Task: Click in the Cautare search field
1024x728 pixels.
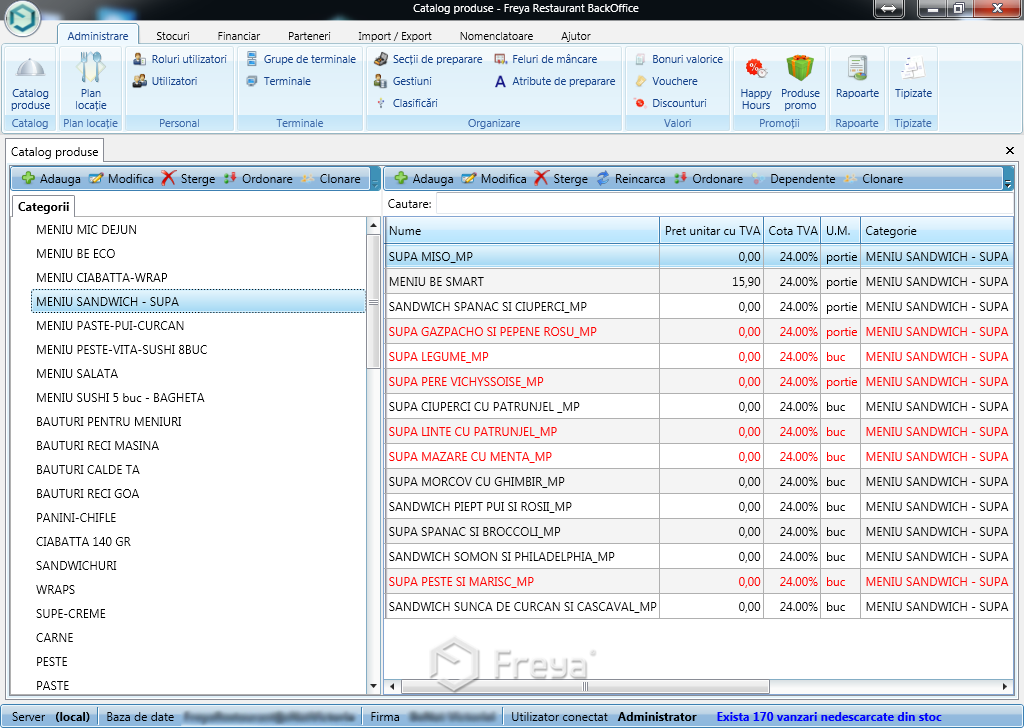Action: click(x=720, y=204)
